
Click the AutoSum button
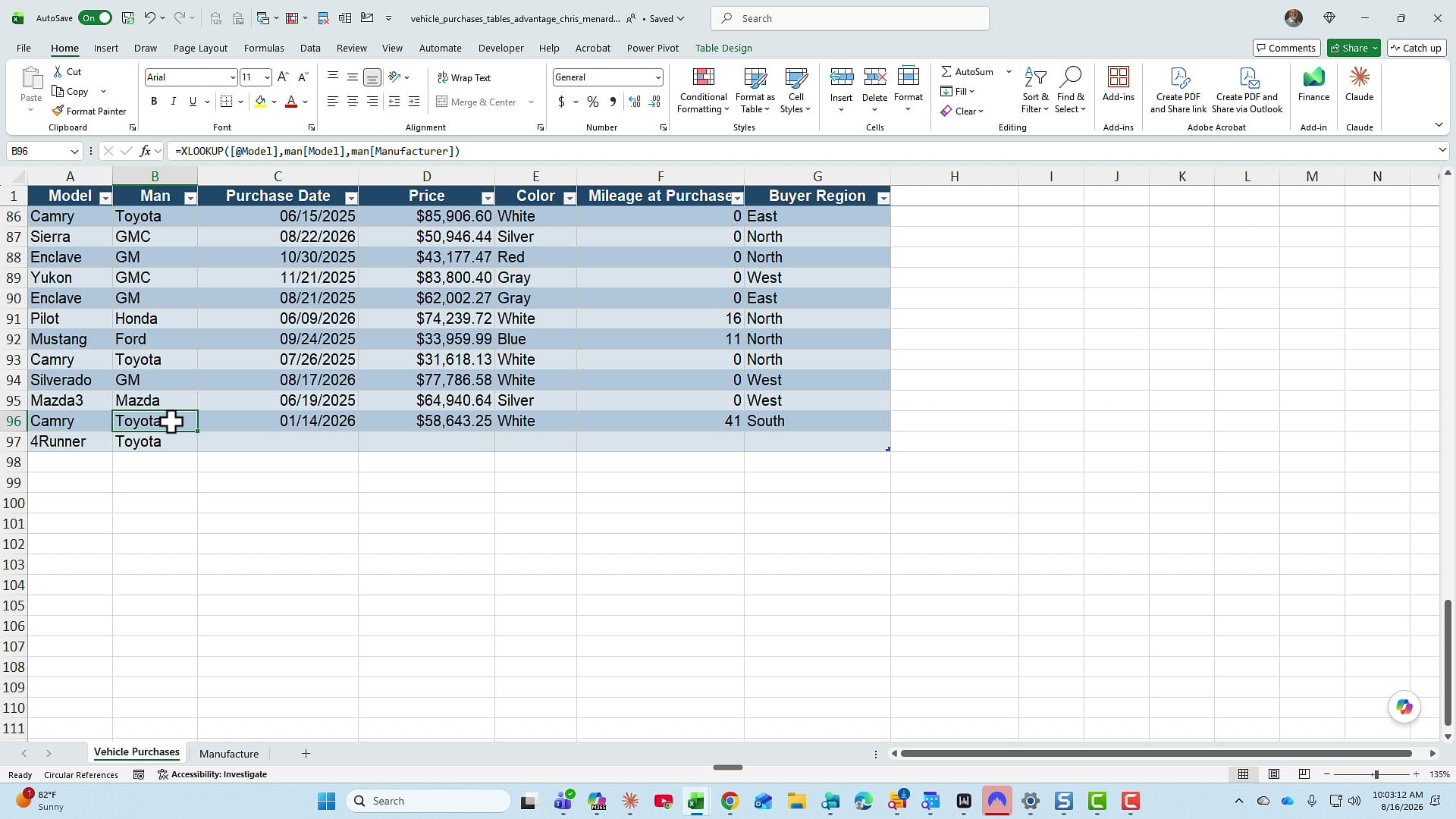[x=968, y=71]
